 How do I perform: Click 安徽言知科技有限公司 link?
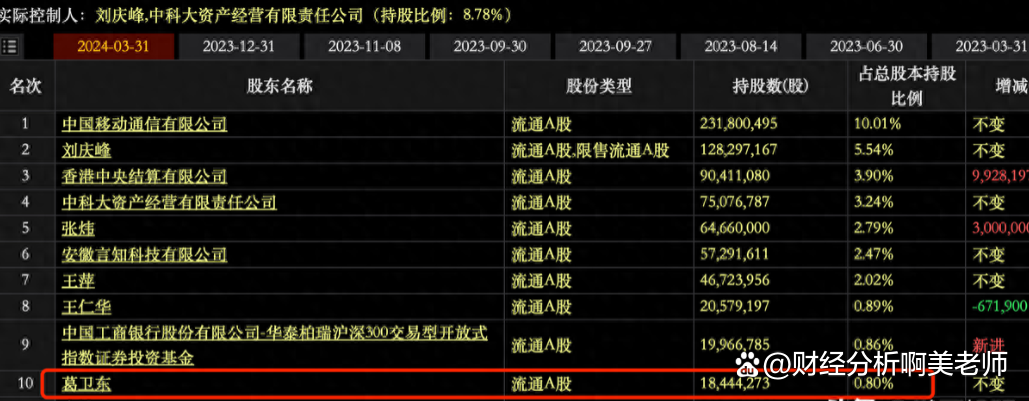pyautogui.click(x=144, y=254)
